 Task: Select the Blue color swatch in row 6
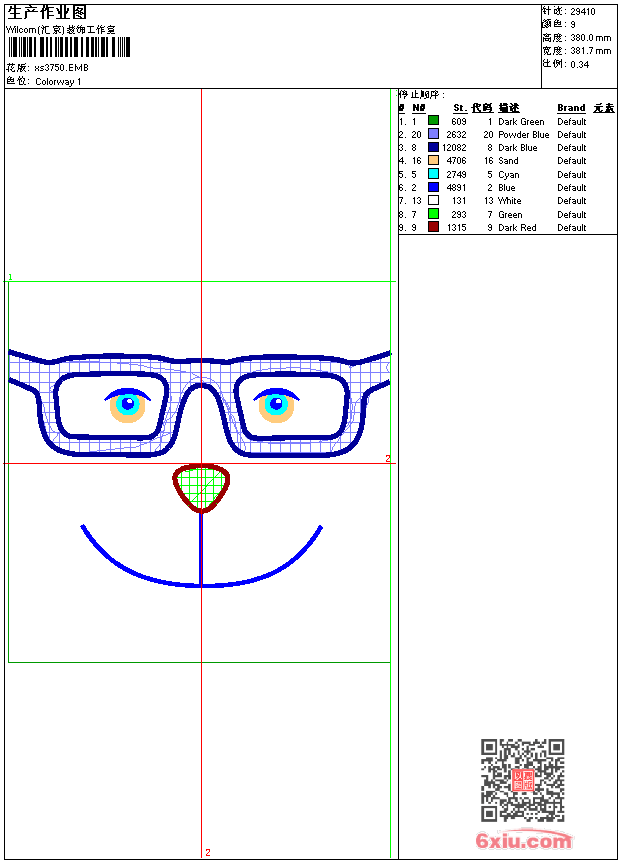[x=433, y=187]
